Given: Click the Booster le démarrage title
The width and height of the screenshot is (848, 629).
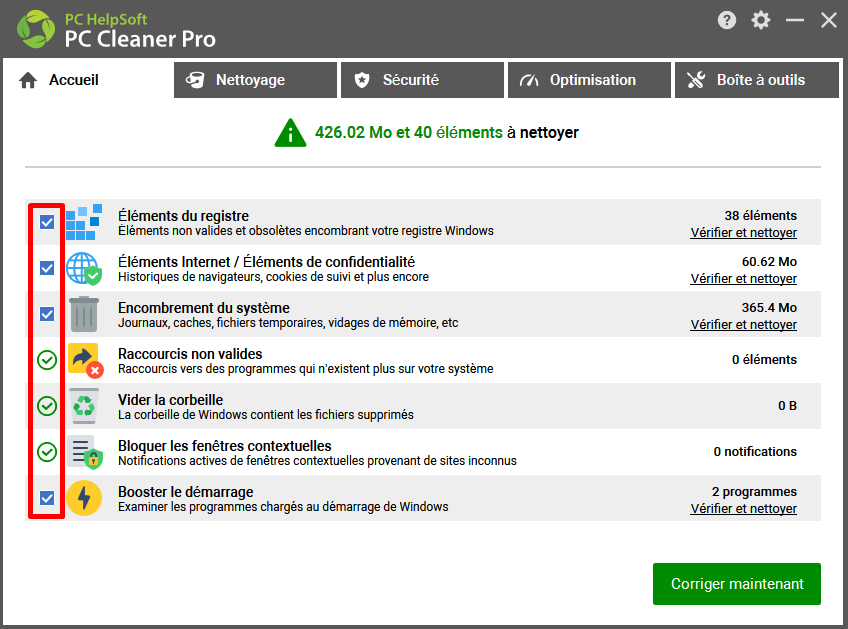Looking at the screenshot, I should click(x=186, y=492).
